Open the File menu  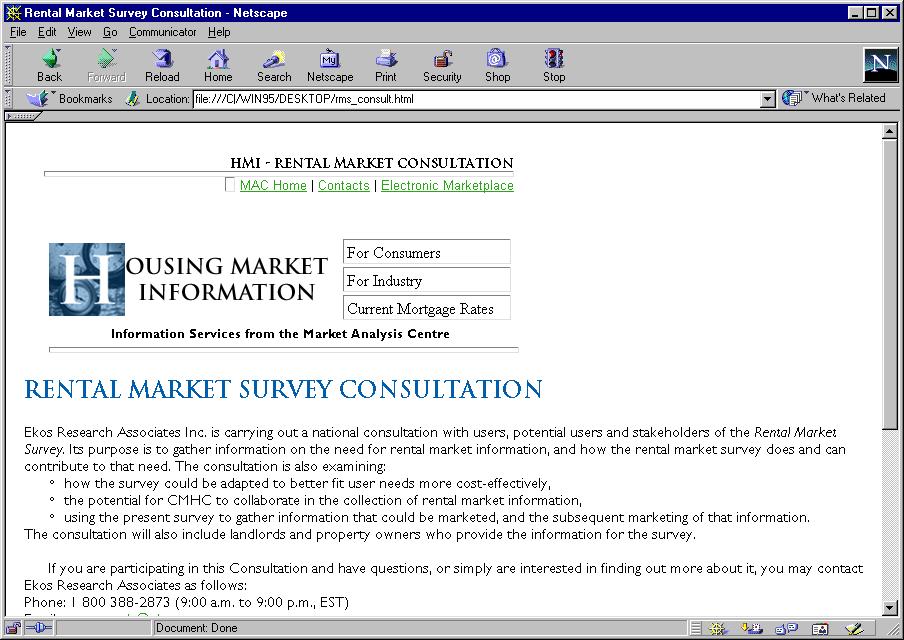coord(18,32)
